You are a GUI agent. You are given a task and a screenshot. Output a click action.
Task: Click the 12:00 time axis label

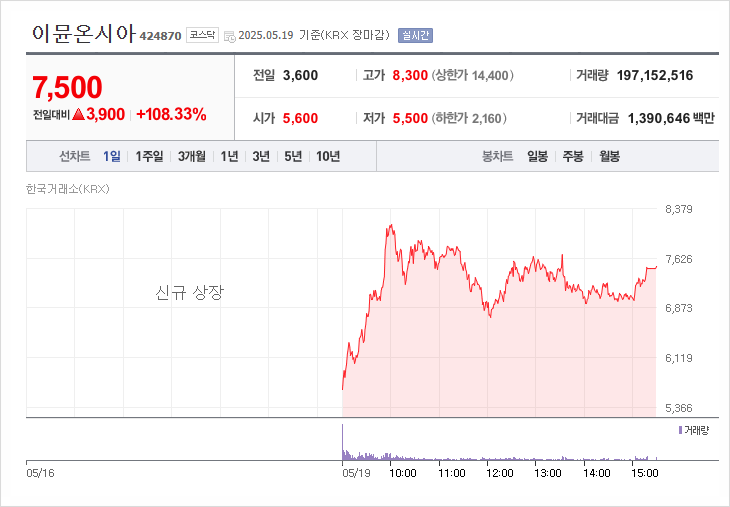point(500,473)
